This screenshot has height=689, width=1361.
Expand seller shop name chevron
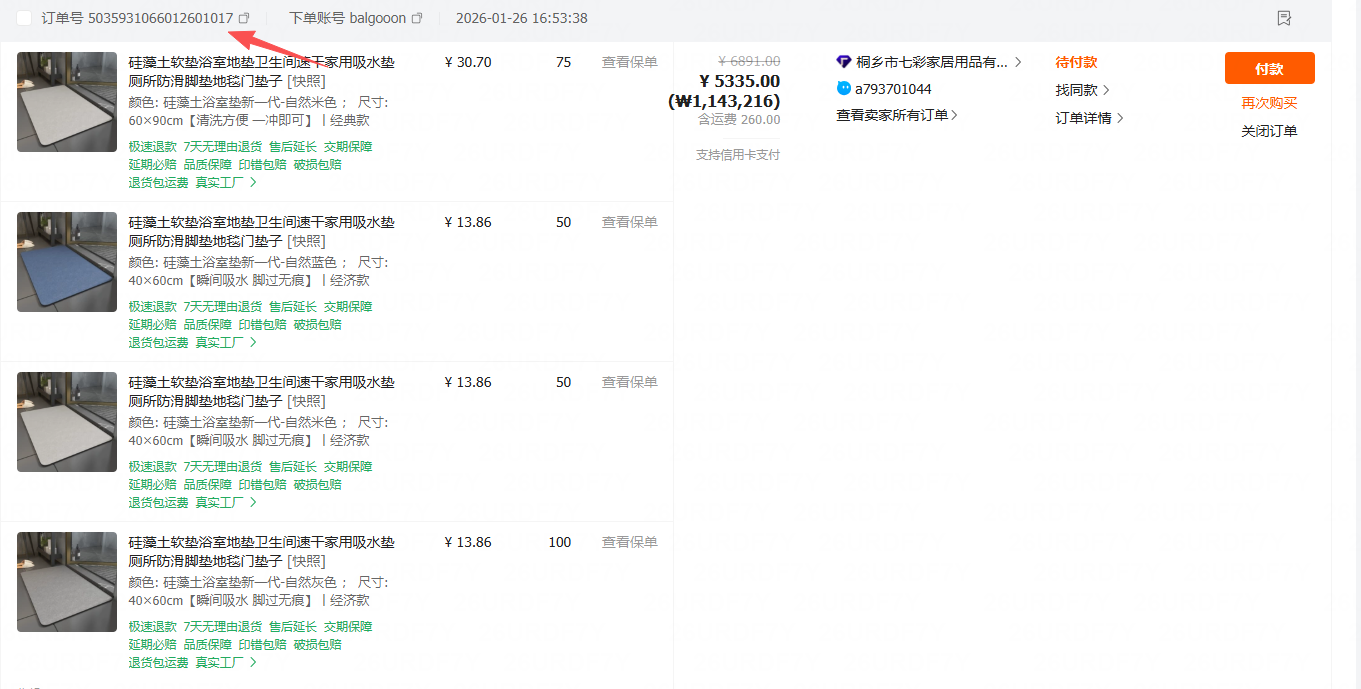point(1018,62)
